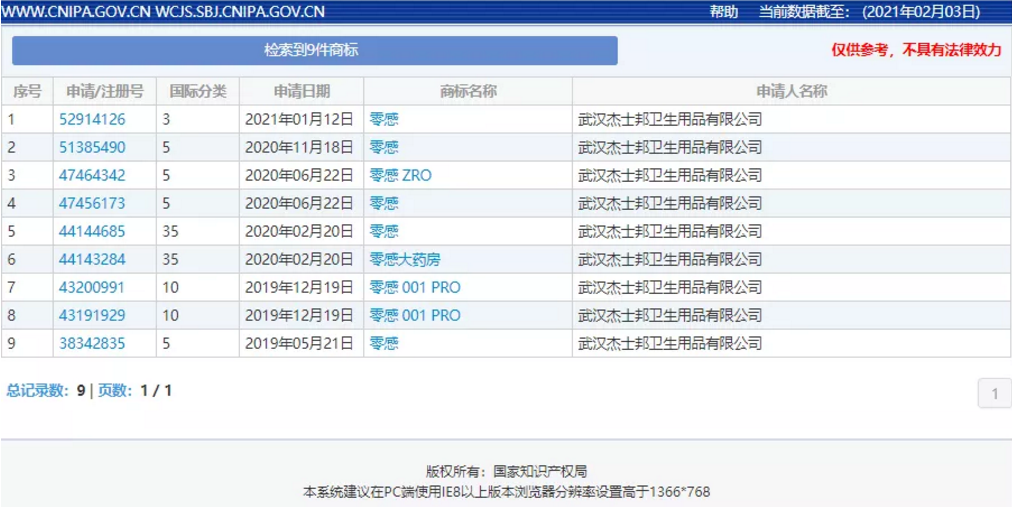Open the 零感 ZRO trademark name
1012x507 pixels.
coord(400,175)
